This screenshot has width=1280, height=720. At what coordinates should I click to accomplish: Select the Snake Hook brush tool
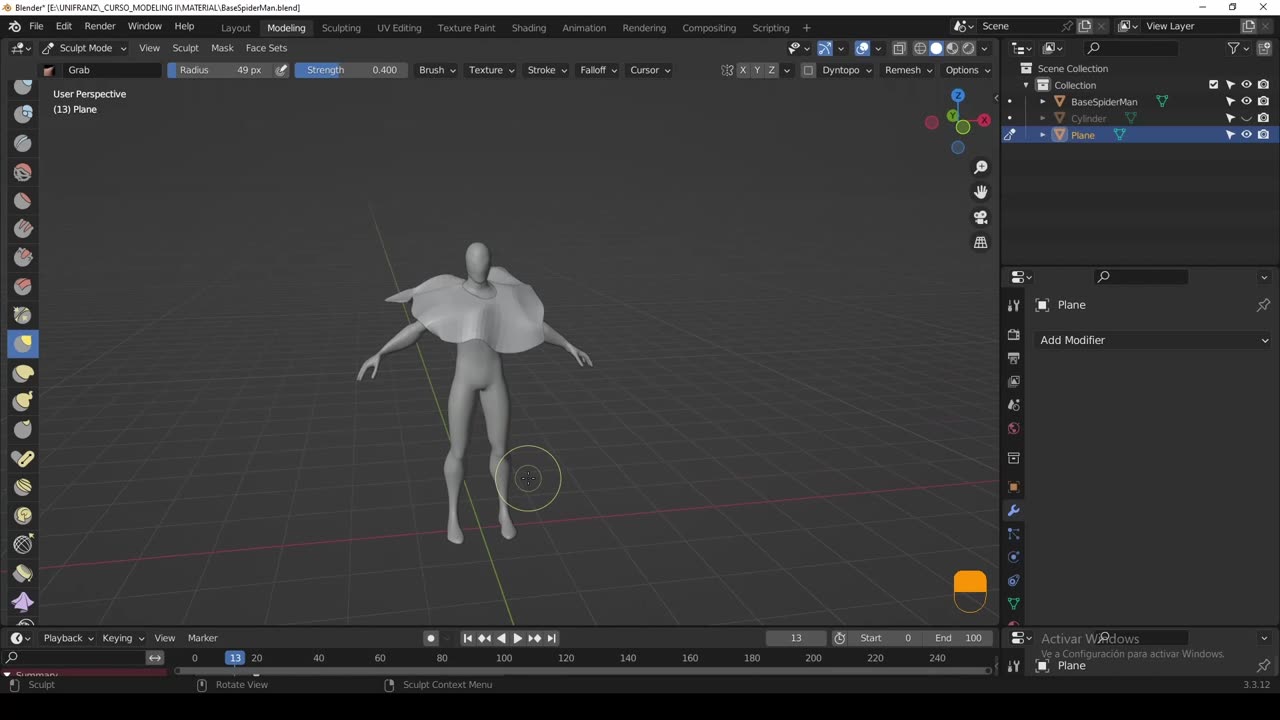click(x=23, y=401)
